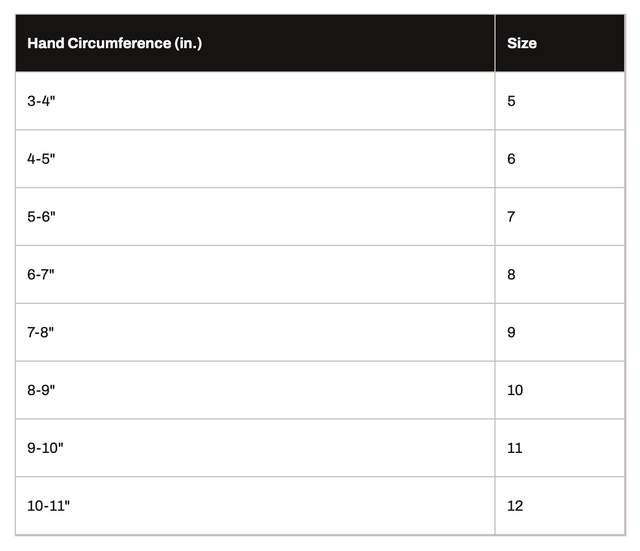Select the 10-11" circumference cell
The width and height of the screenshot is (640, 551).
click(x=255, y=506)
